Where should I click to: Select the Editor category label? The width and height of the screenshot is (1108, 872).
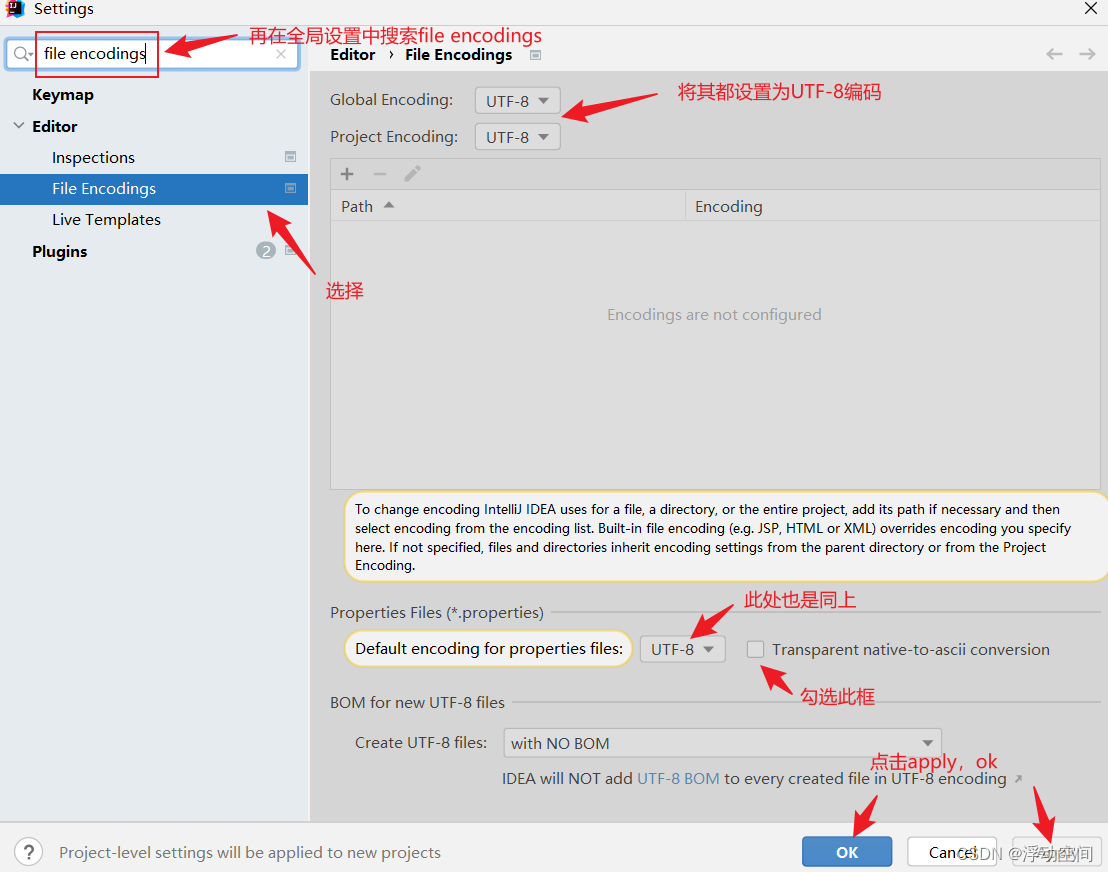pyautogui.click(x=54, y=126)
